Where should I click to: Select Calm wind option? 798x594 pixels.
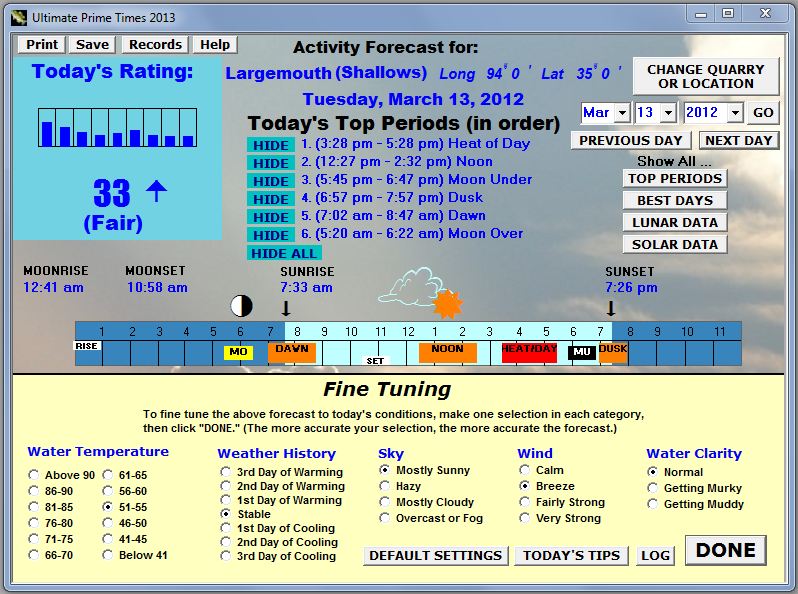click(x=524, y=470)
